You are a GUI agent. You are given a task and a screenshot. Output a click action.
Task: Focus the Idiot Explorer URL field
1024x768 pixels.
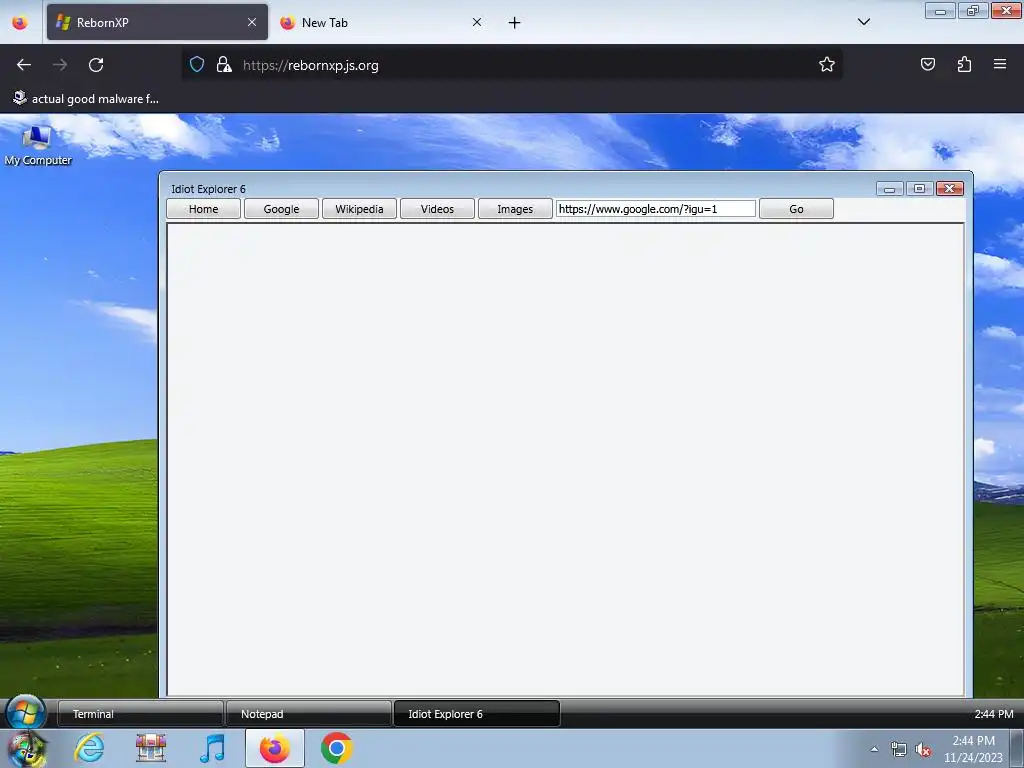(656, 209)
